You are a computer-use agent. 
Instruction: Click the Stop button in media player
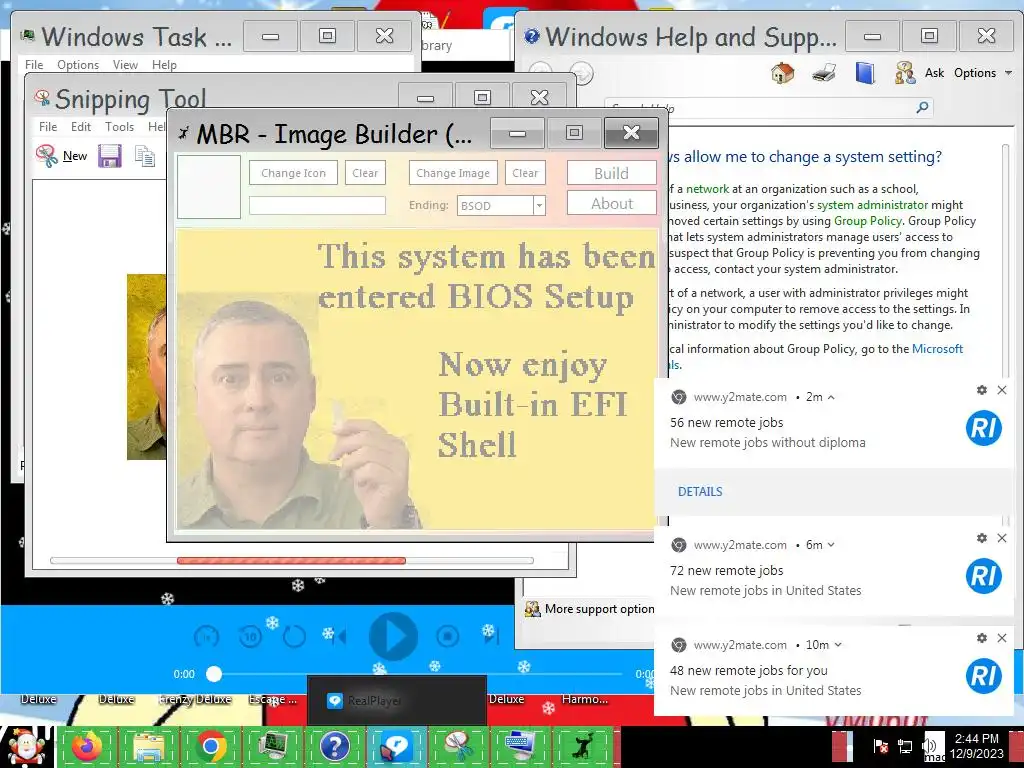coord(447,636)
